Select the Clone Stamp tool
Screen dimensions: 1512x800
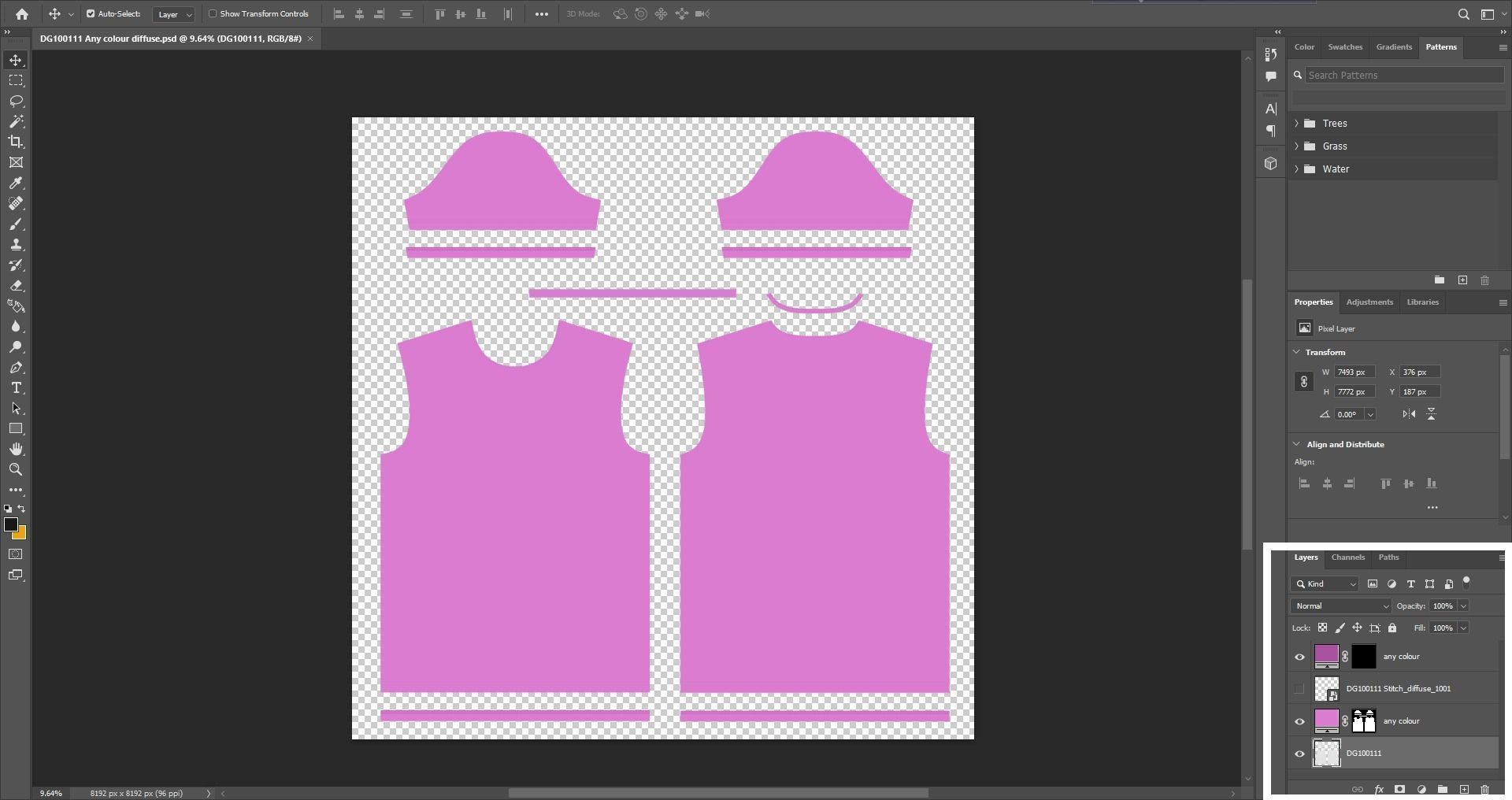click(x=16, y=245)
